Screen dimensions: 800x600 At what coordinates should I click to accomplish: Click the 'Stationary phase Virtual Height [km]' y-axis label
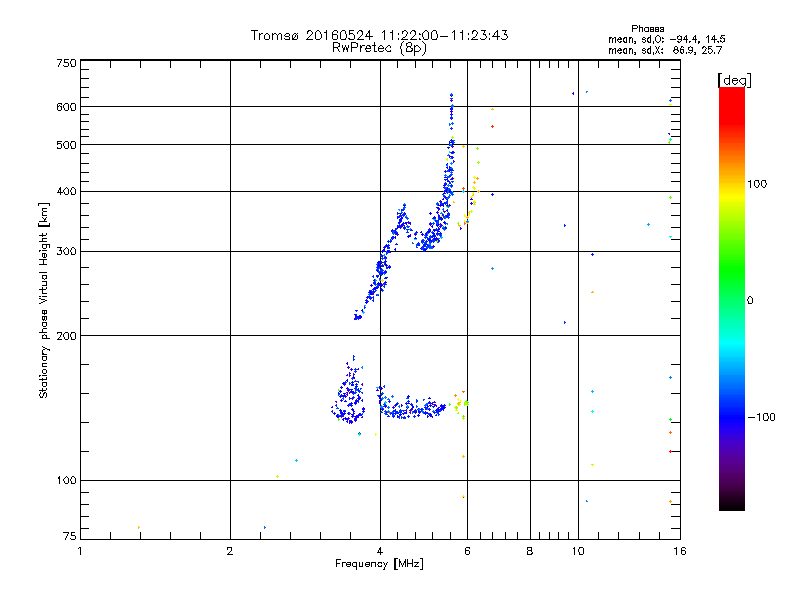point(44,301)
